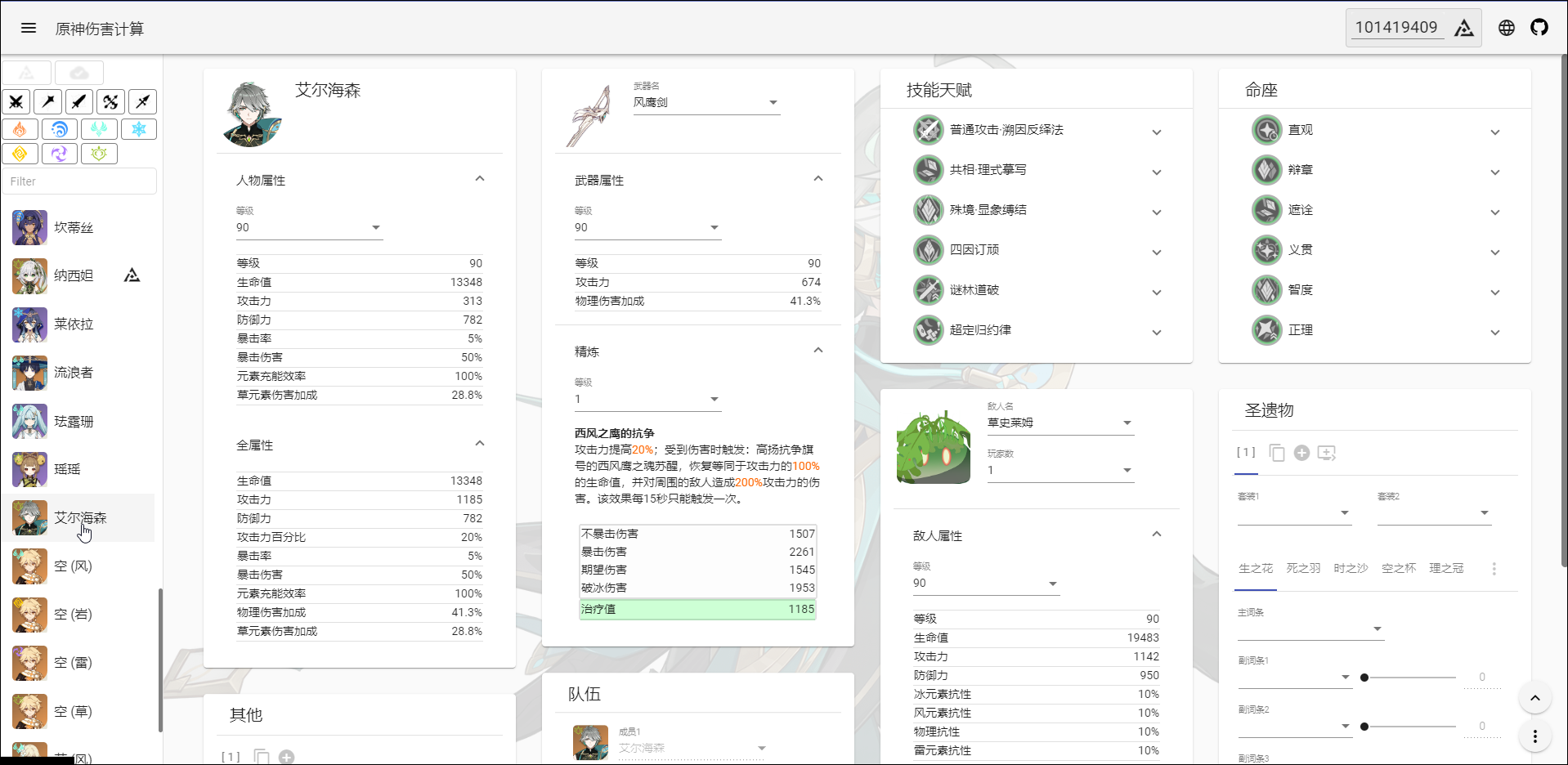Viewport: 1568px width, 765px height.
Task: Click the artifact add preset plus icon
Action: [x=1302, y=453]
